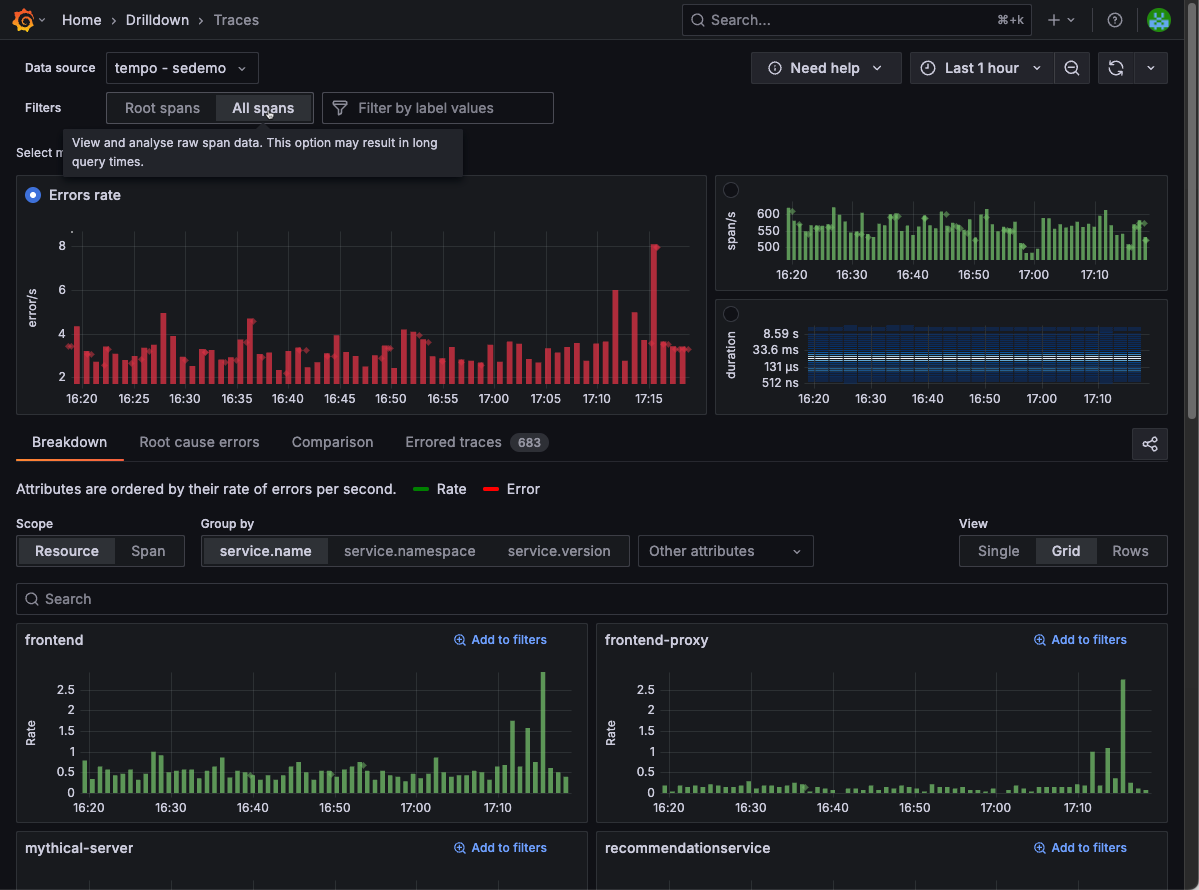1199x890 pixels.
Task: Click the plus icon in top bar
Action: (x=1054, y=20)
